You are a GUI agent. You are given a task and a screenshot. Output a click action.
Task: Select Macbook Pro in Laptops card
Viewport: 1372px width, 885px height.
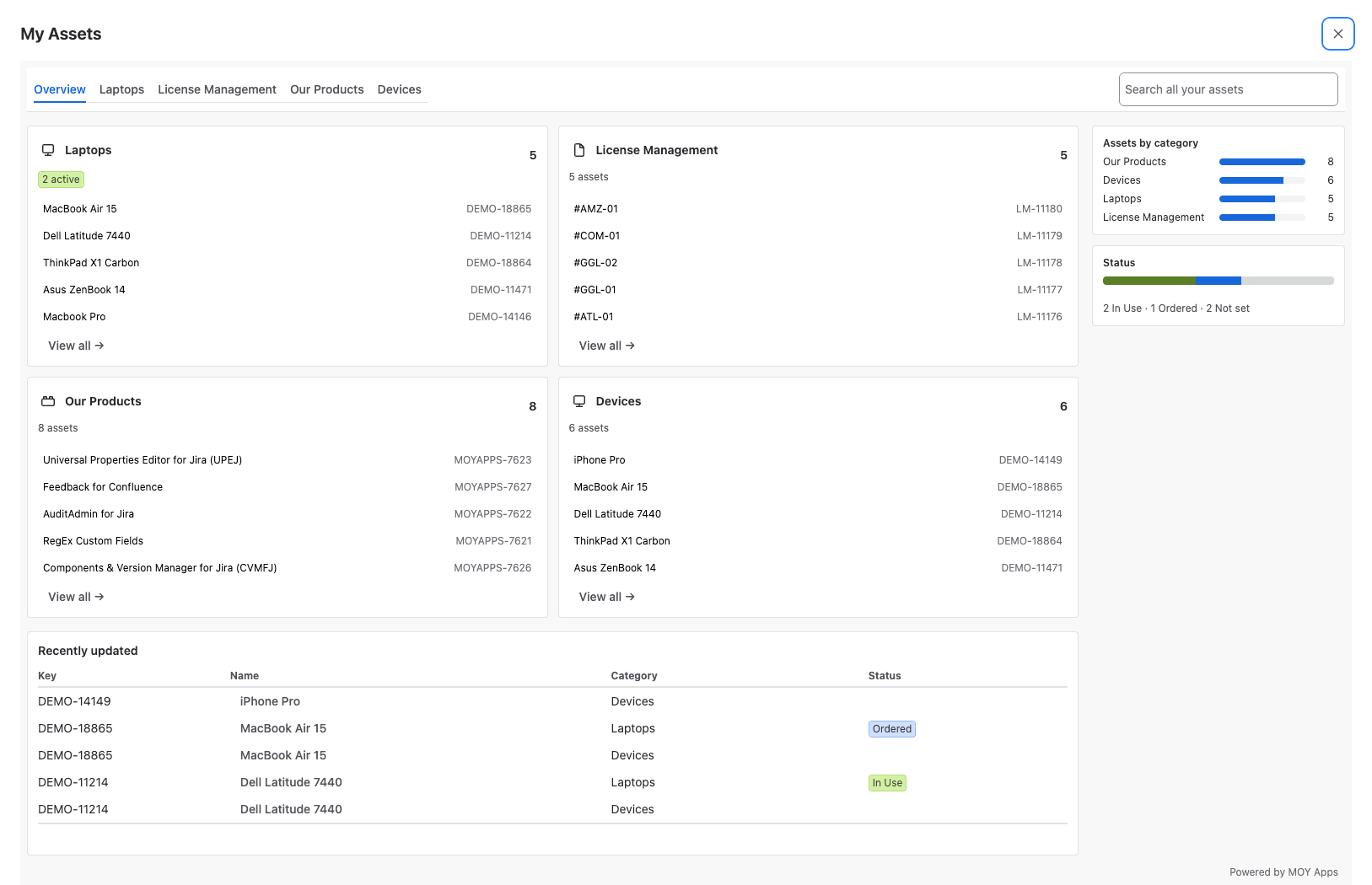pos(288,317)
